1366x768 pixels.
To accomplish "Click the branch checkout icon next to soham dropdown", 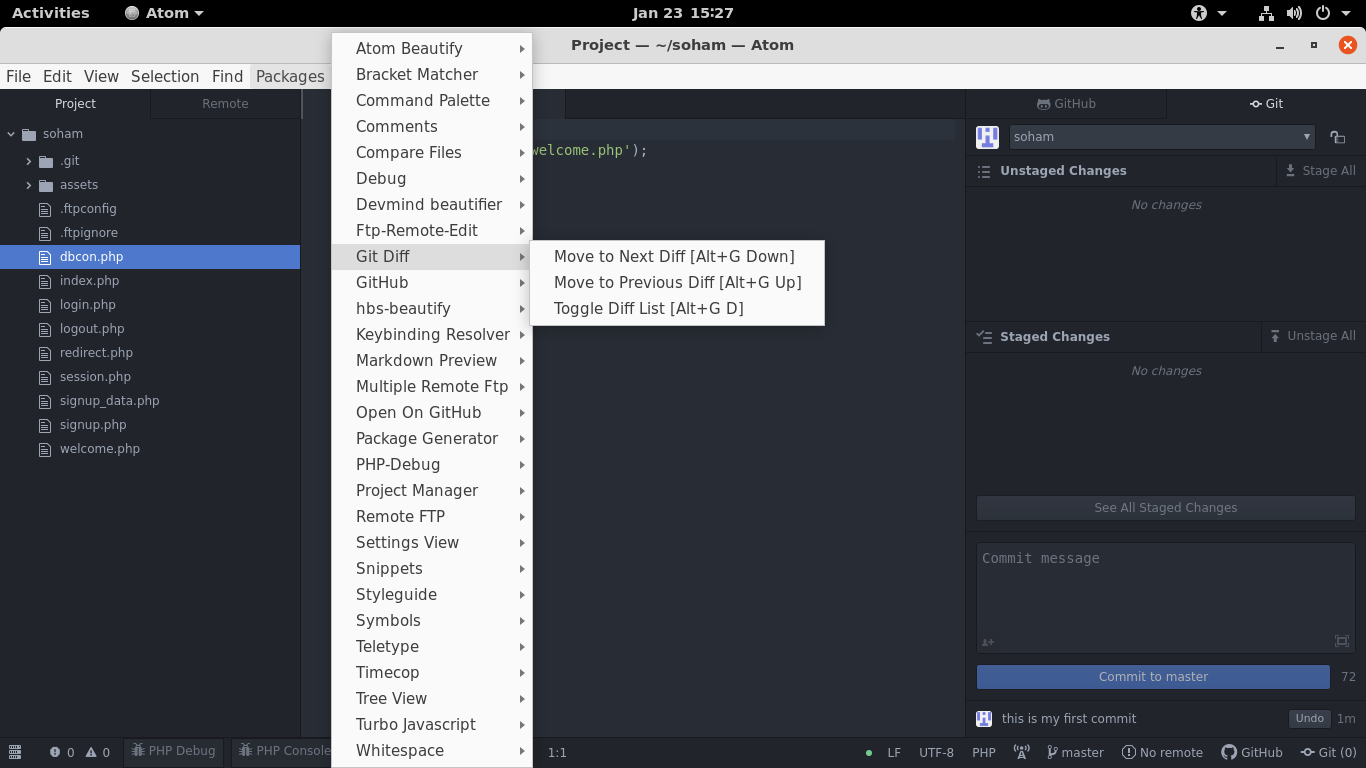I will 1337,137.
